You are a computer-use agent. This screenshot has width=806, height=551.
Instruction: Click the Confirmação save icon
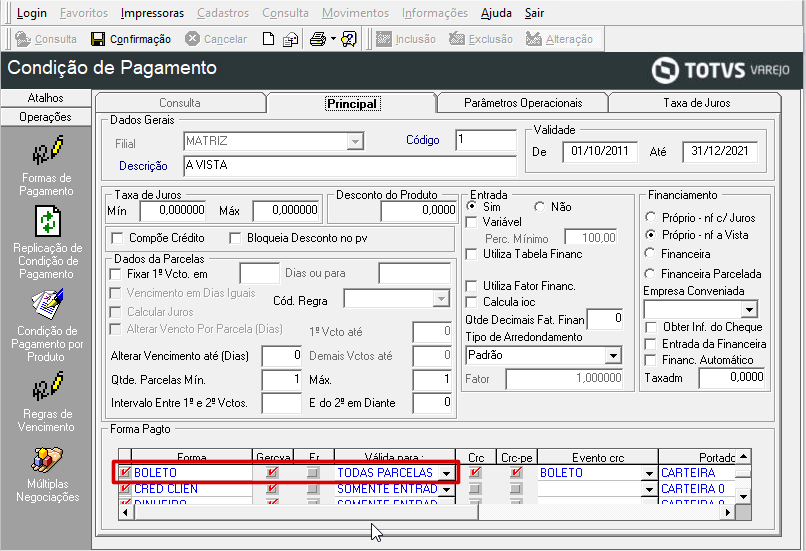98,39
